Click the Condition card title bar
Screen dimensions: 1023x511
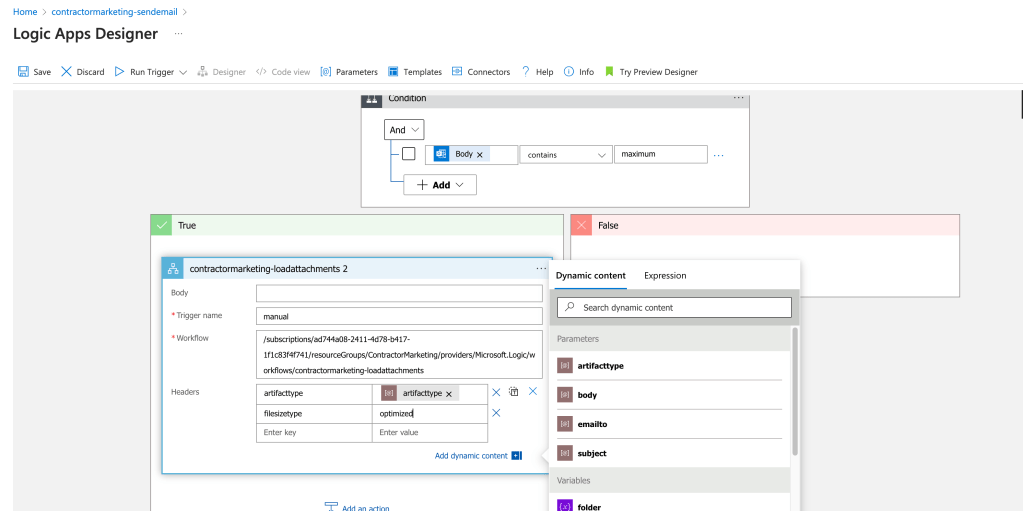(555, 99)
